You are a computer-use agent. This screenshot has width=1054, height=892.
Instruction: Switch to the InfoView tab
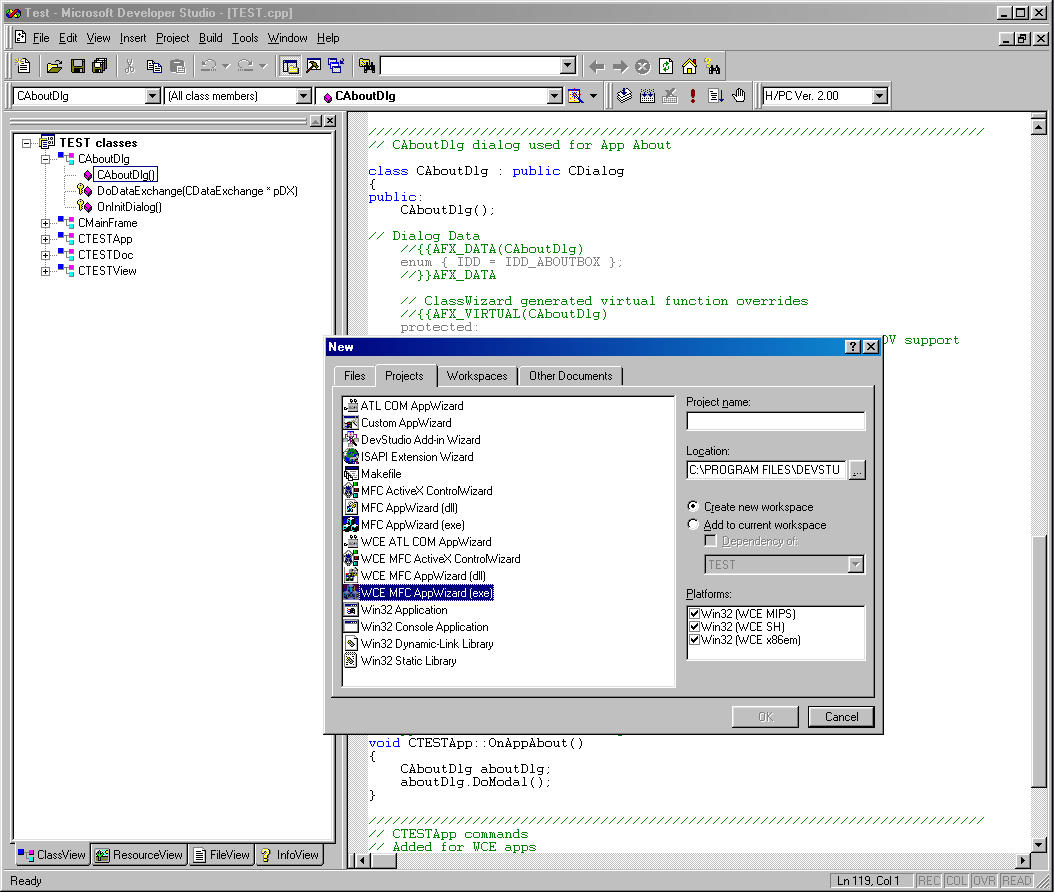click(x=290, y=855)
